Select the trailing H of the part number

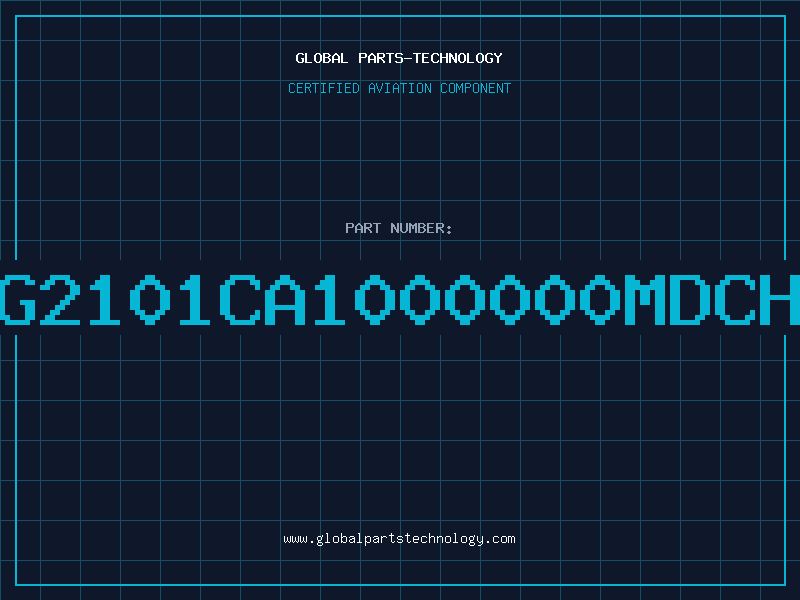[780, 299]
